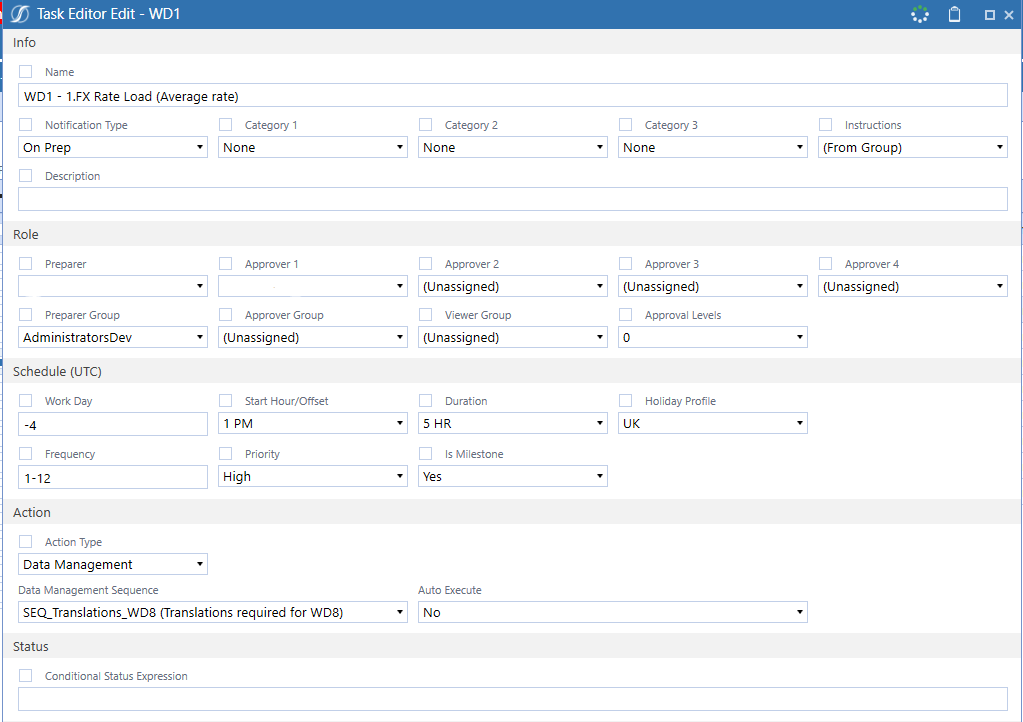Select the task Name text field
Screen dimensions: 1023x722
click(x=512, y=94)
